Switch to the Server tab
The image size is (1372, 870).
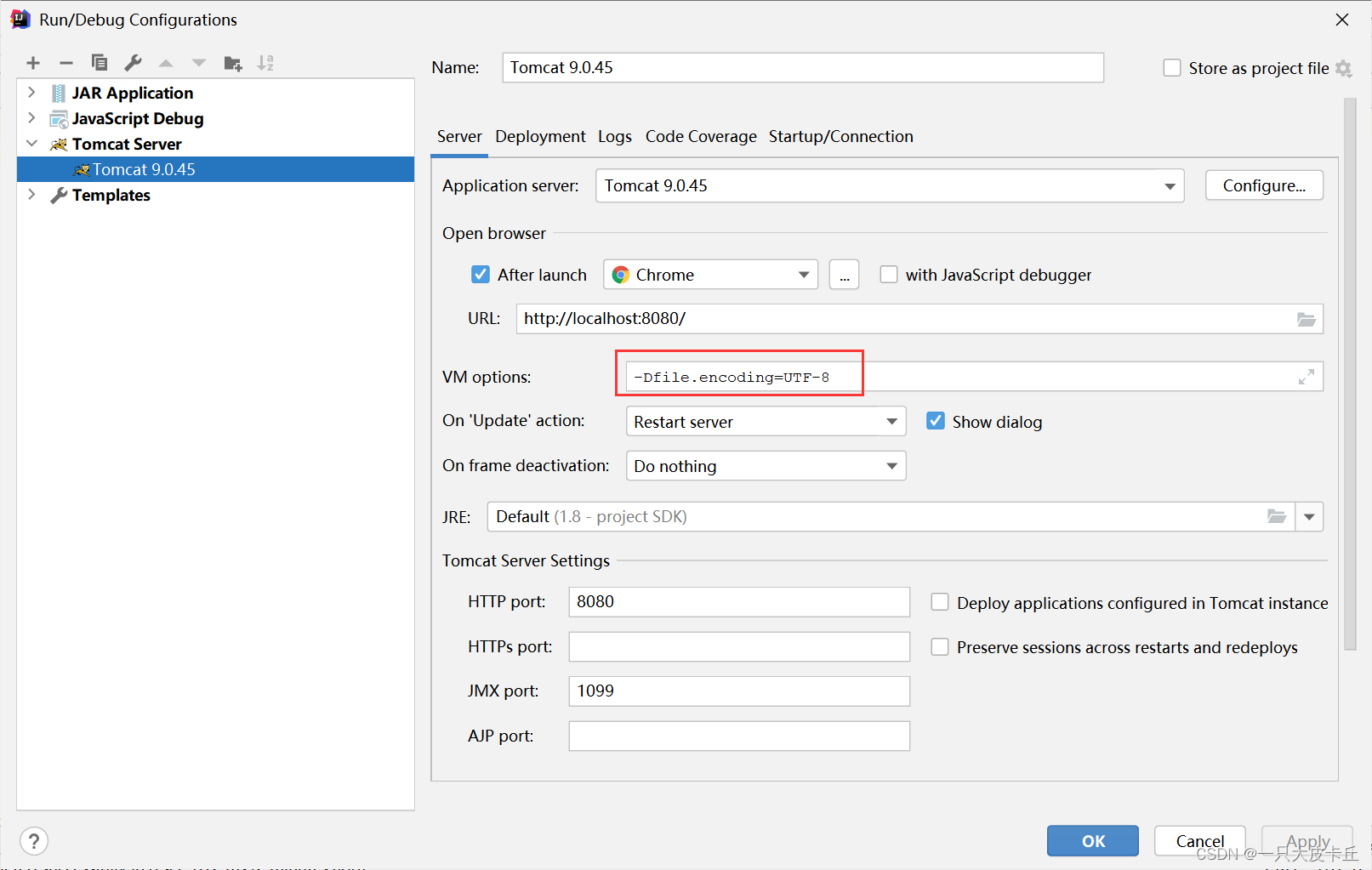(x=459, y=137)
